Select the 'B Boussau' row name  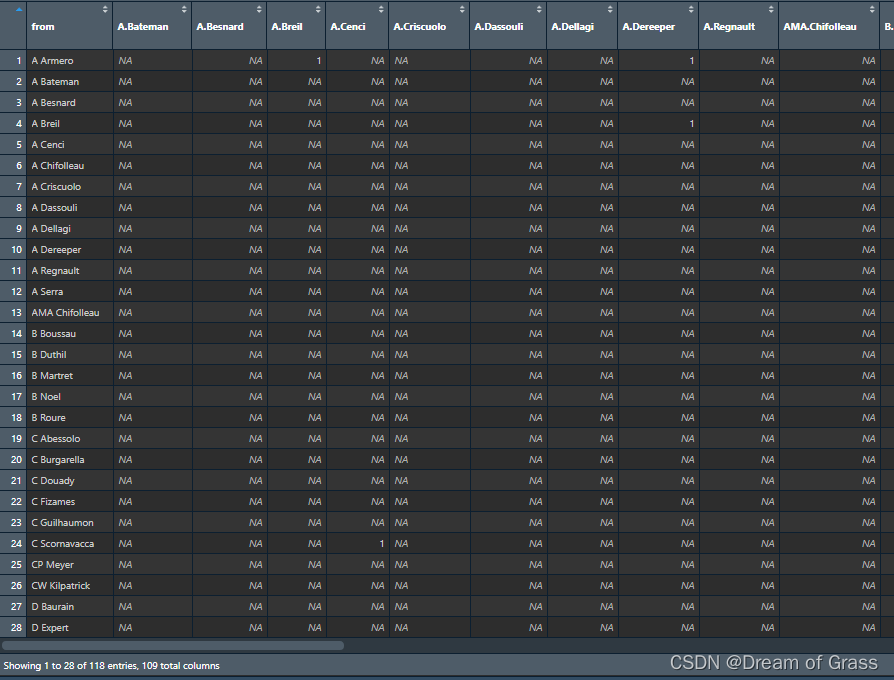(x=53, y=334)
